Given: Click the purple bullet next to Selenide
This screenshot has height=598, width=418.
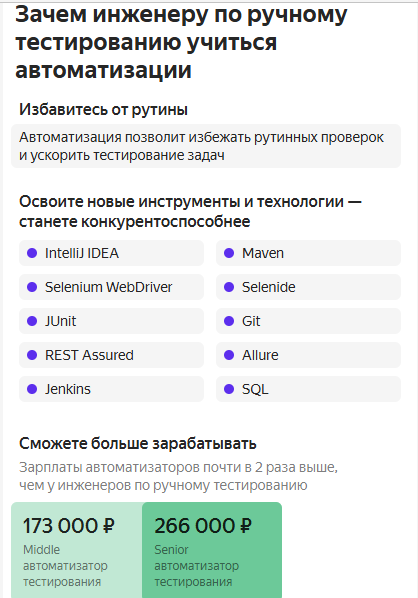Looking at the screenshot, I should point(229,287).
